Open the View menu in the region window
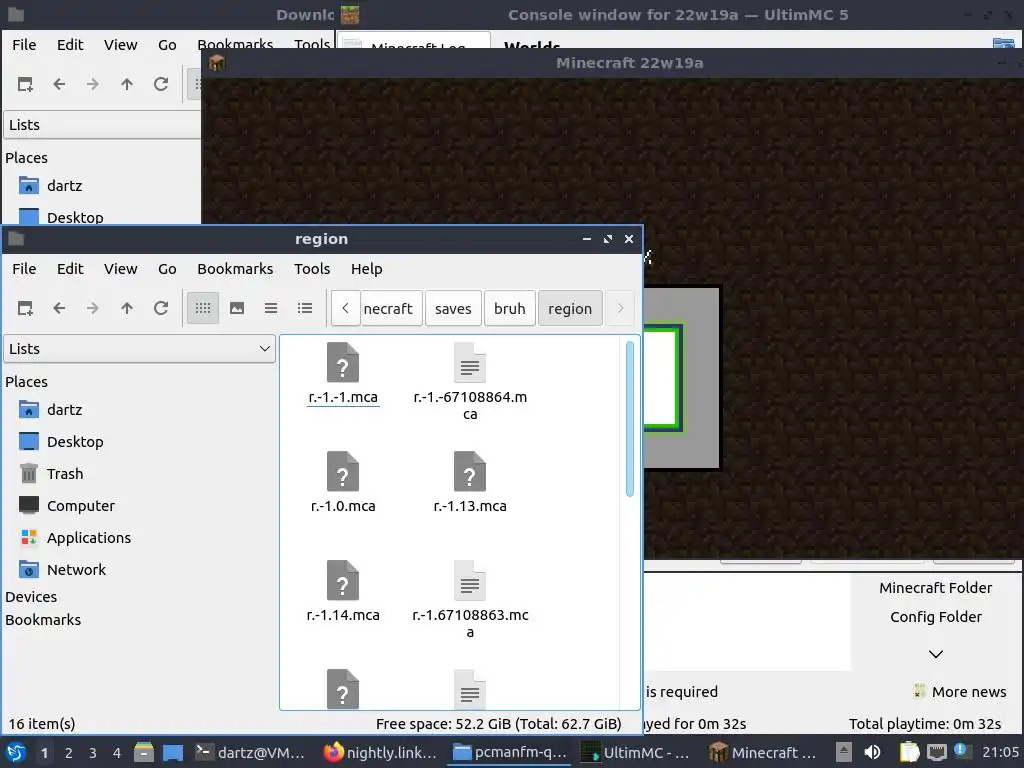1024x768 pixels. [121, 269]
